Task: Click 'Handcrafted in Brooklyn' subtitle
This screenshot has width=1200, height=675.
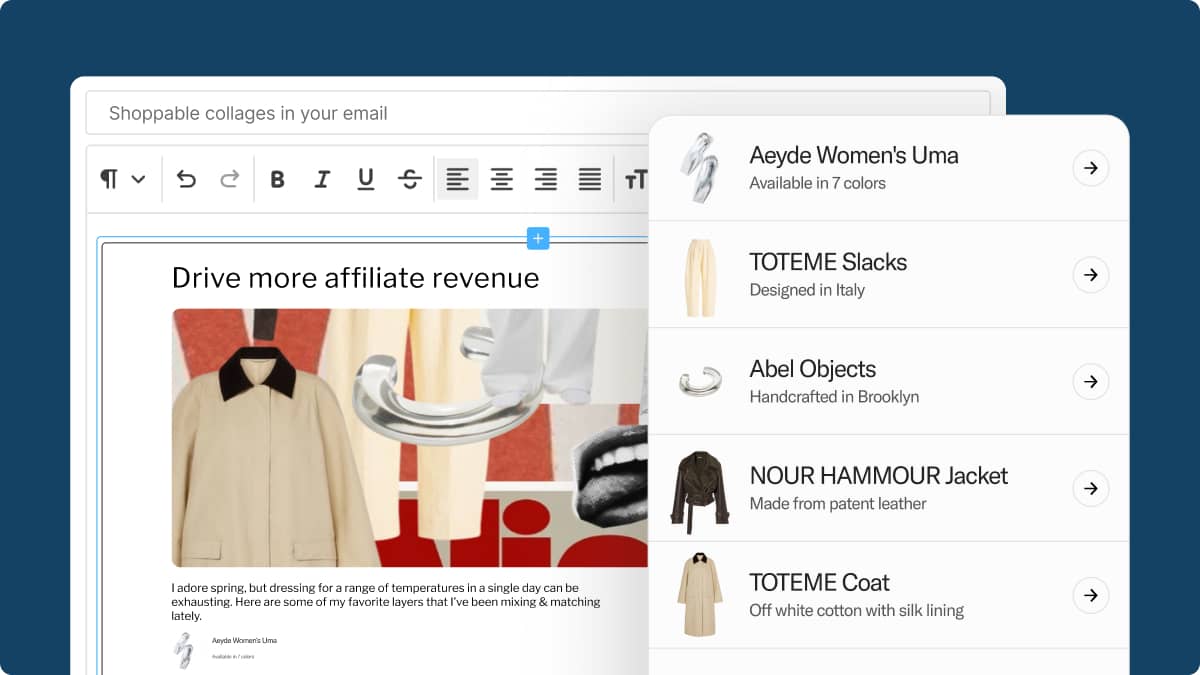Action: [x=834, y=397]
